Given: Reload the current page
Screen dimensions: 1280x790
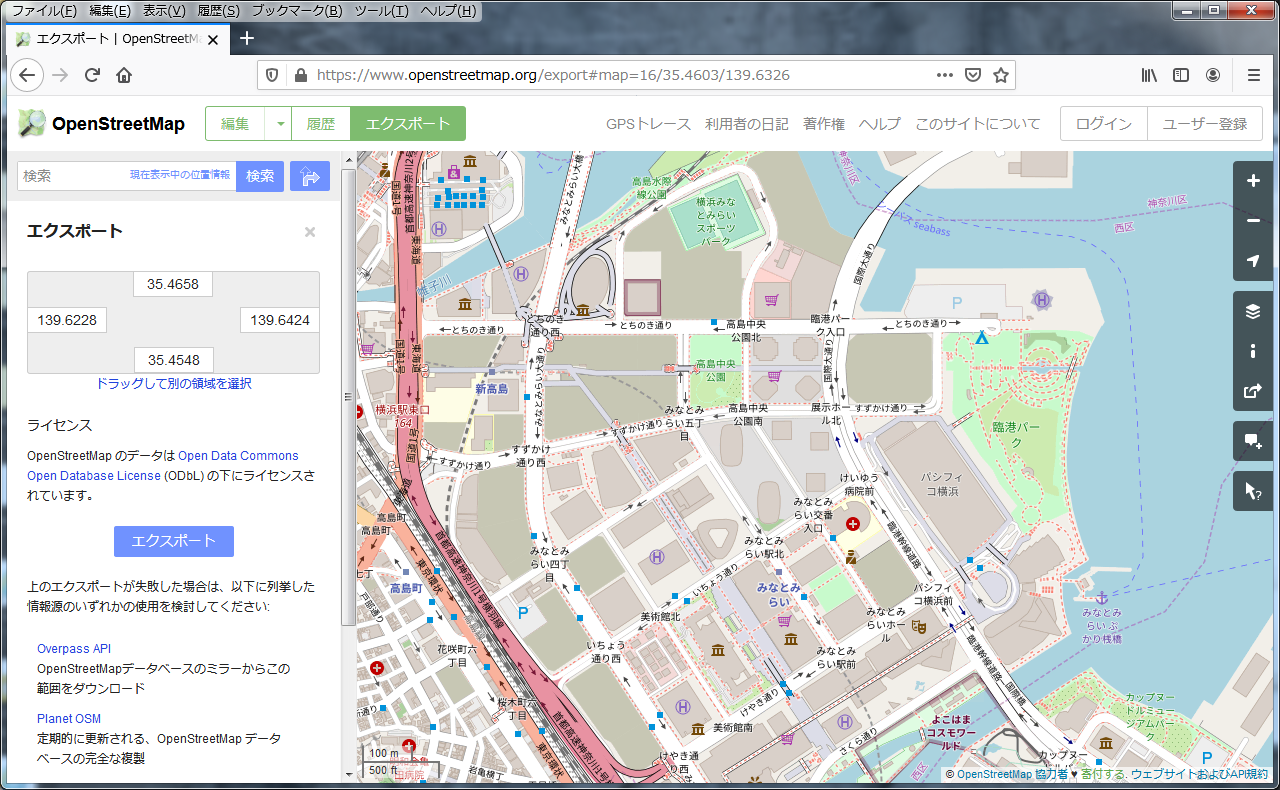Looking at the screenshot, I should point(92,75).
